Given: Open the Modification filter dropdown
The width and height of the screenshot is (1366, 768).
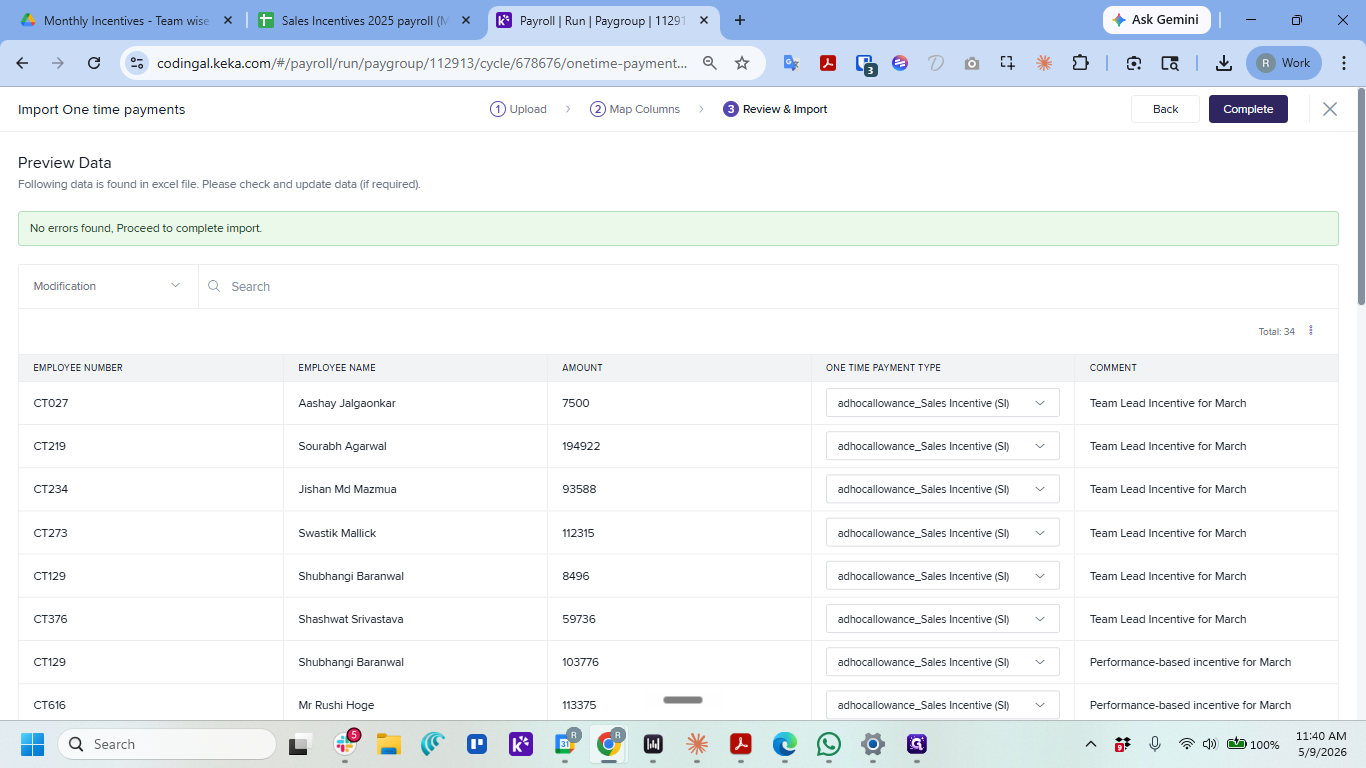Looking at the screenshot, I should point(108,286).
